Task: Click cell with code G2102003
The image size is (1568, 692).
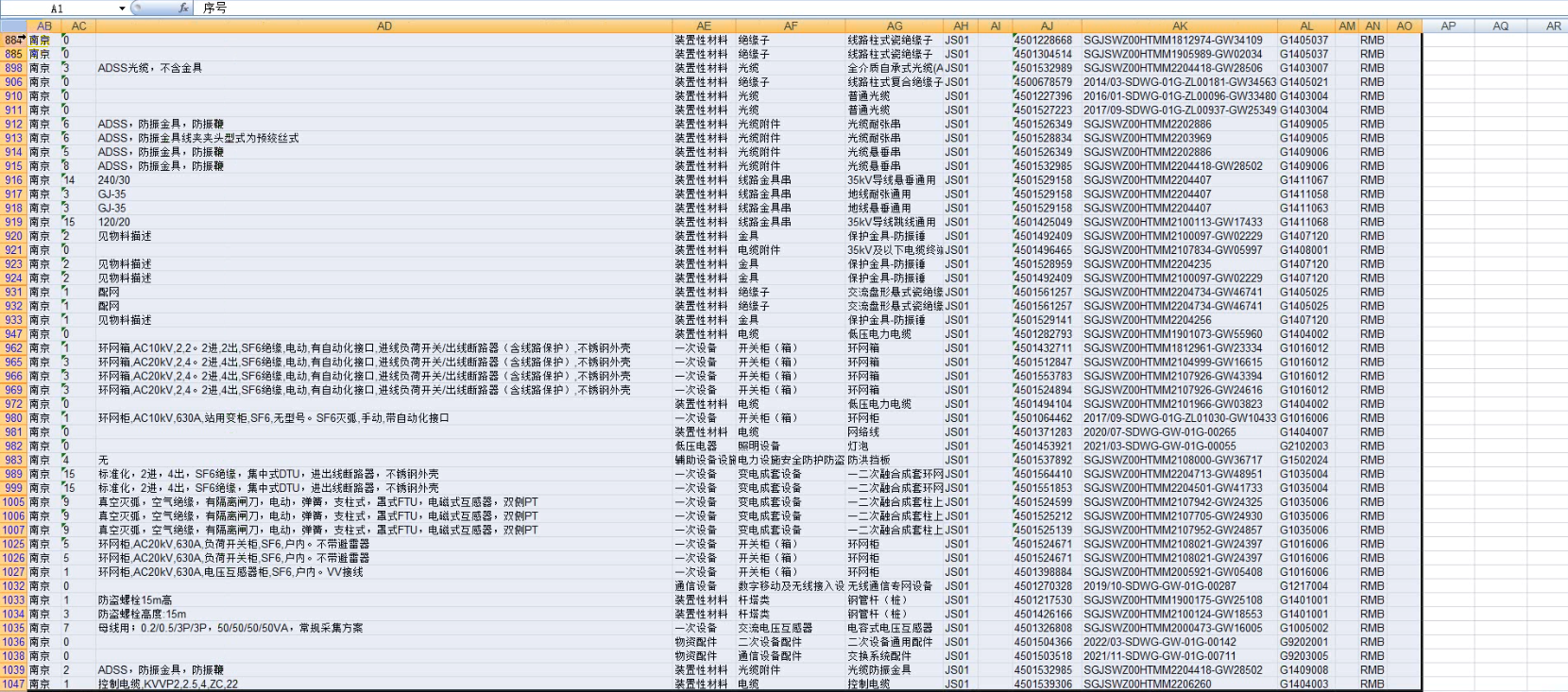Action: (x=1304, y=447)
